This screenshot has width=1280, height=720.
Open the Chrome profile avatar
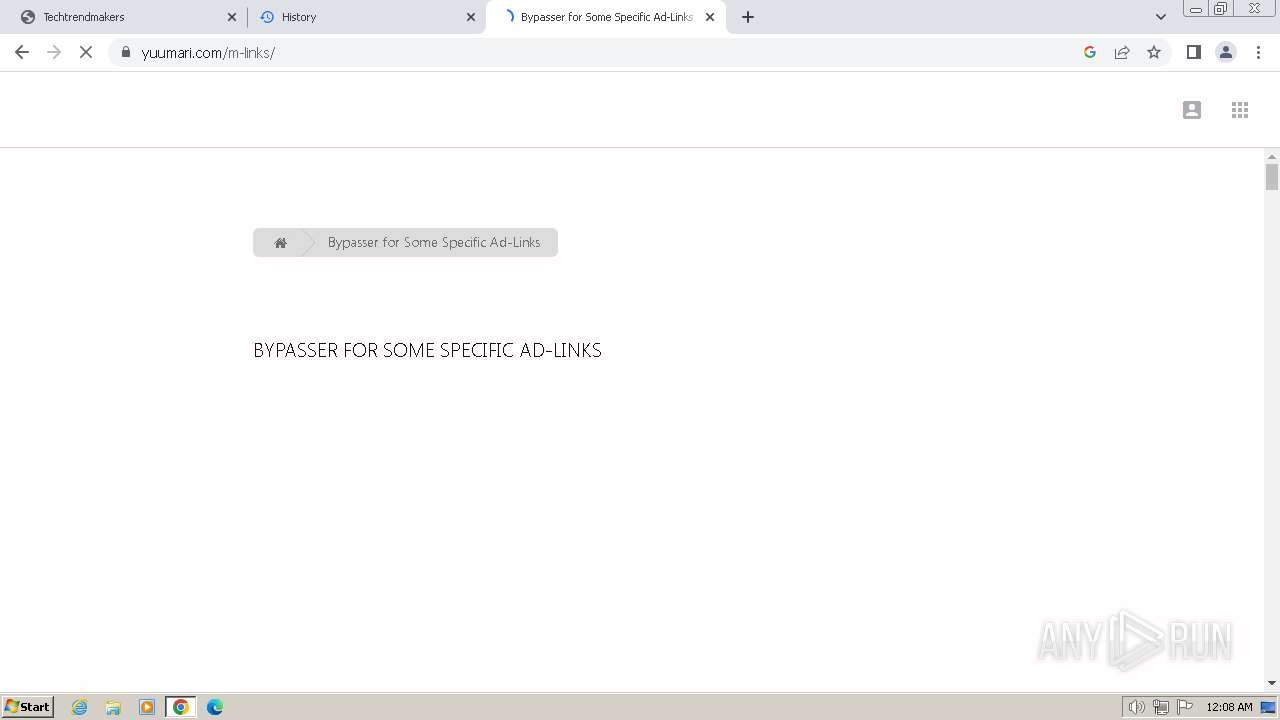point(1226,52)
